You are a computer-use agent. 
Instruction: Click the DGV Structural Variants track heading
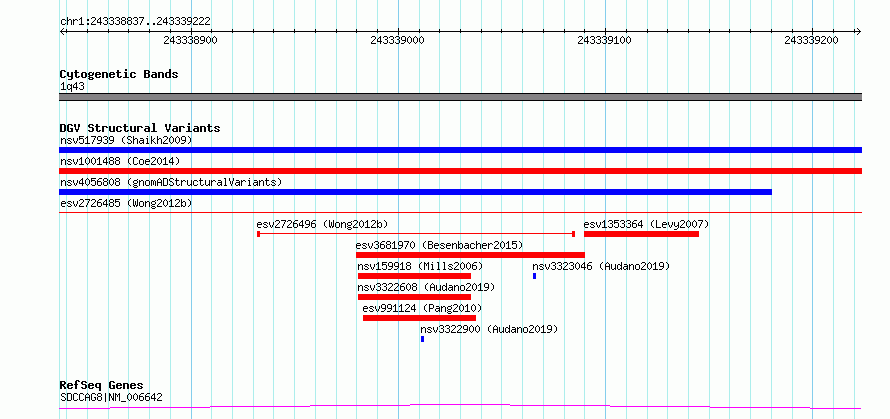pos(140,128)
